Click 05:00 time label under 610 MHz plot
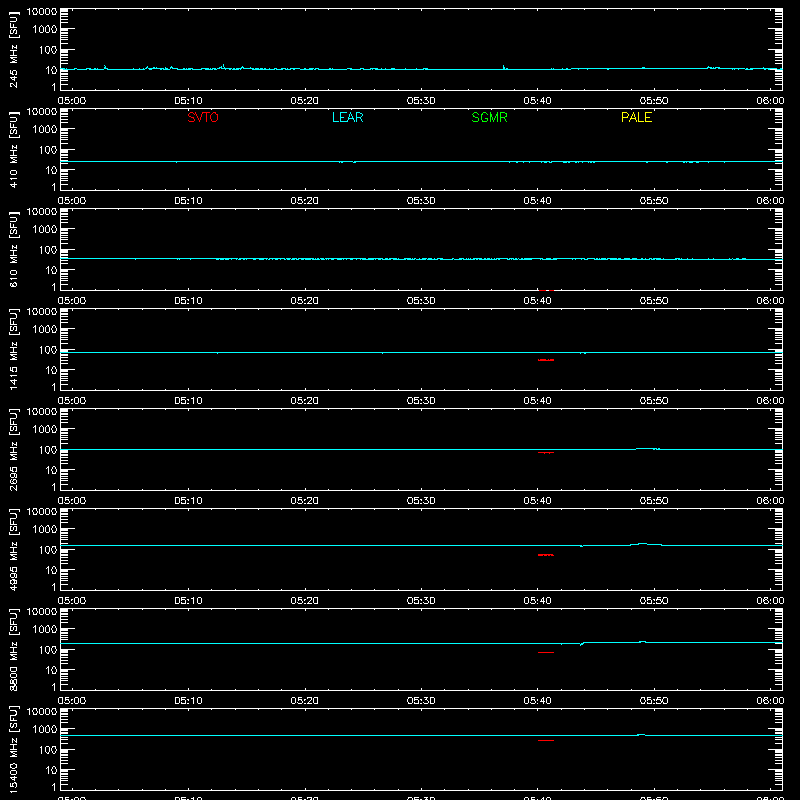 [x=72, y=301]
